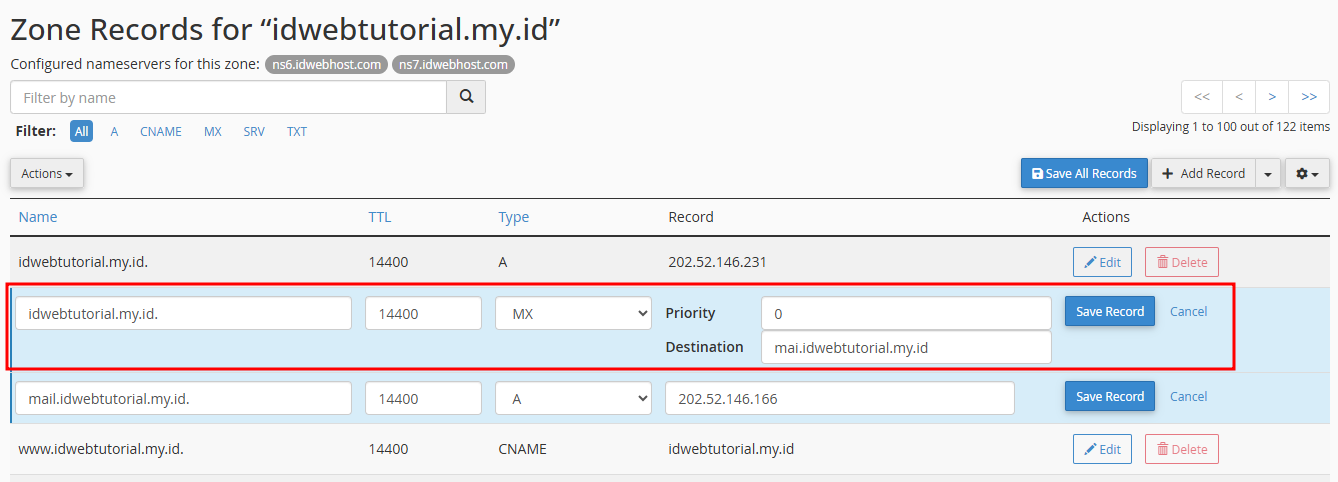Click the 202.52.146.231 record value
Viewport: 1338px width, 482px height.
(717, 262)
